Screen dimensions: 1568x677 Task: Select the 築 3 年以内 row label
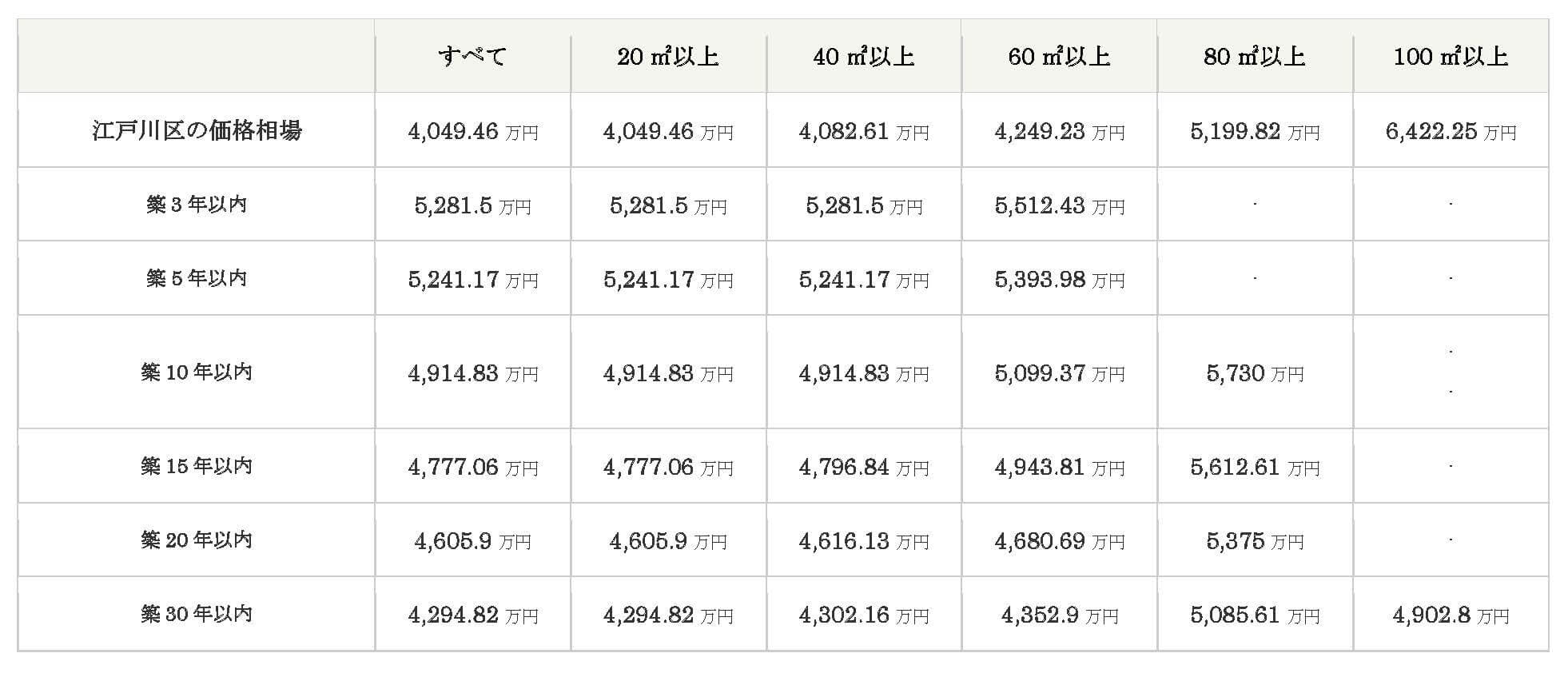coord(197,205)
